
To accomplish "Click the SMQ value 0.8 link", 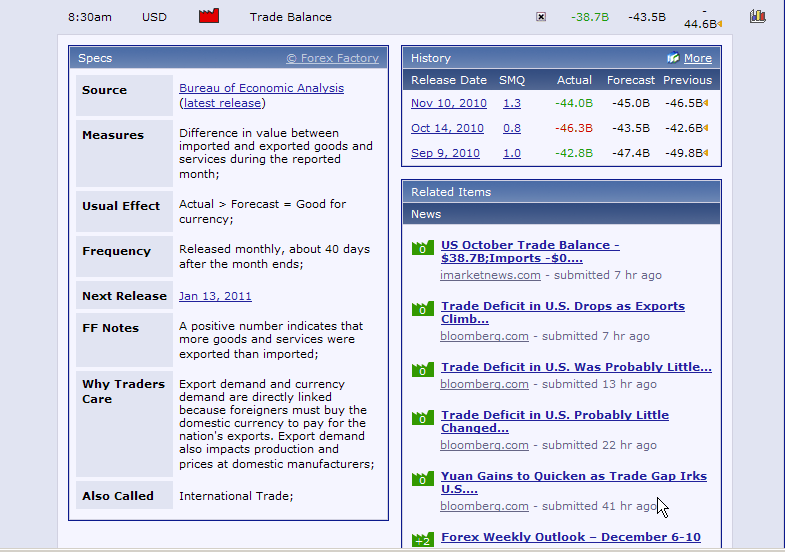I will pos(512,128).
